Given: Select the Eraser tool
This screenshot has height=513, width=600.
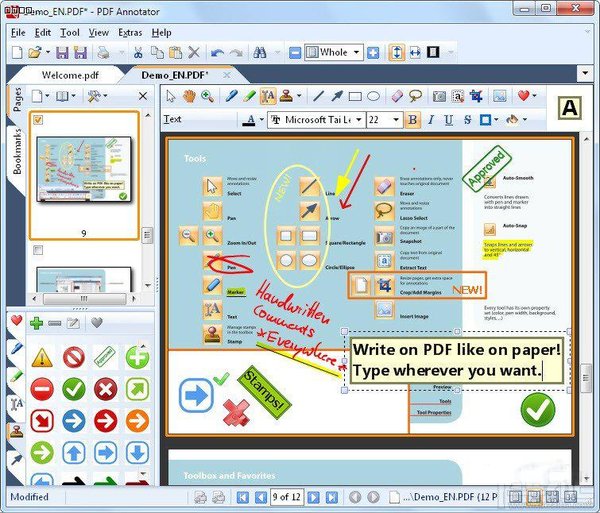Looking at the screenshot, I should tap(397, 96).
